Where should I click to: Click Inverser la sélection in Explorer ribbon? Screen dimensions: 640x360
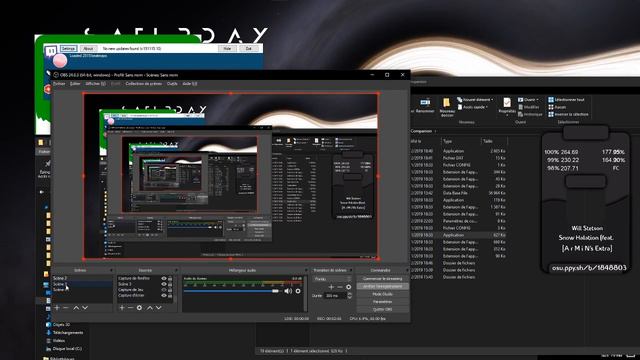tap(568, 114)
